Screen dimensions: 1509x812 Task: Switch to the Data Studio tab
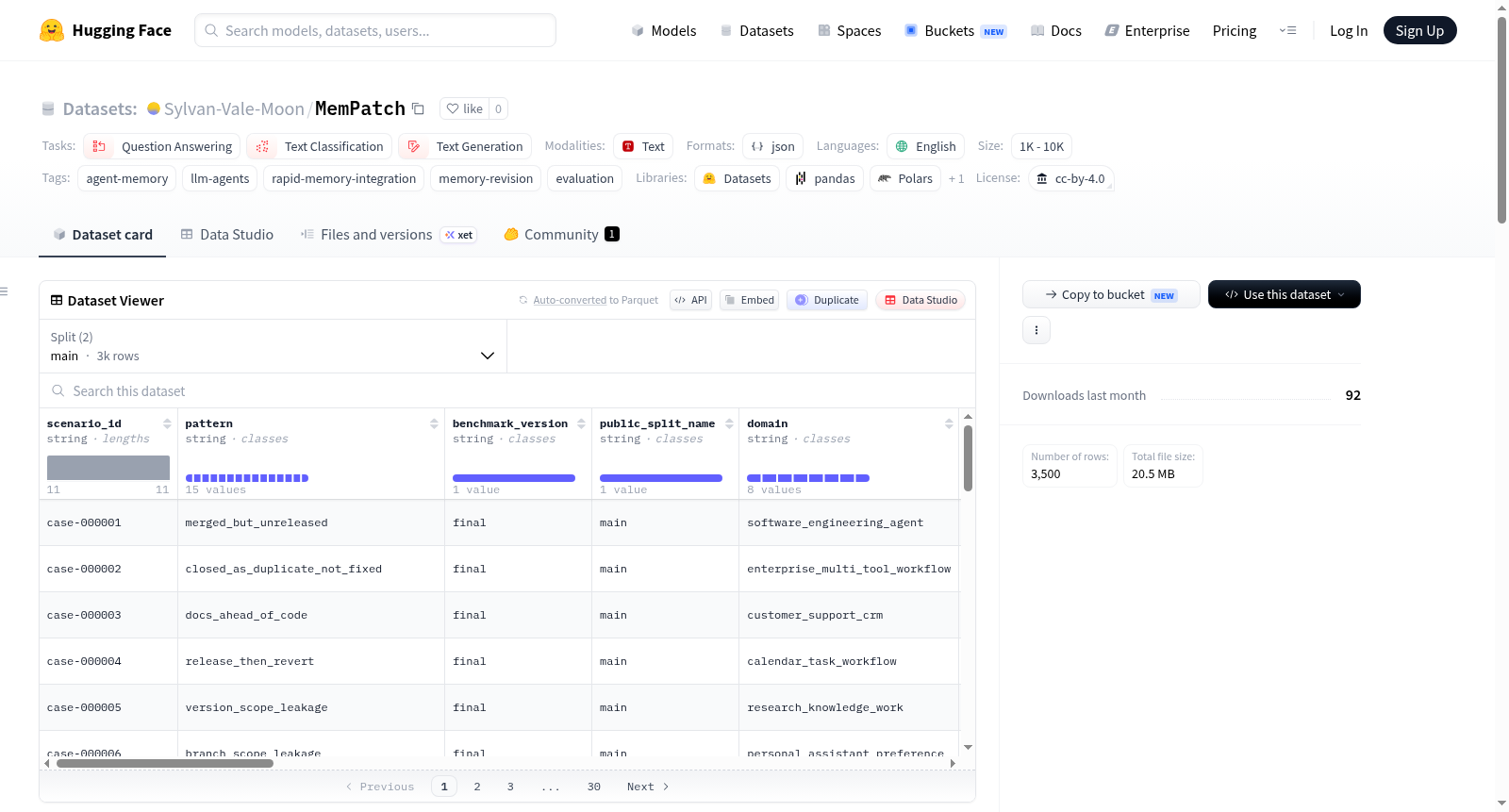(x=227, y=235)
